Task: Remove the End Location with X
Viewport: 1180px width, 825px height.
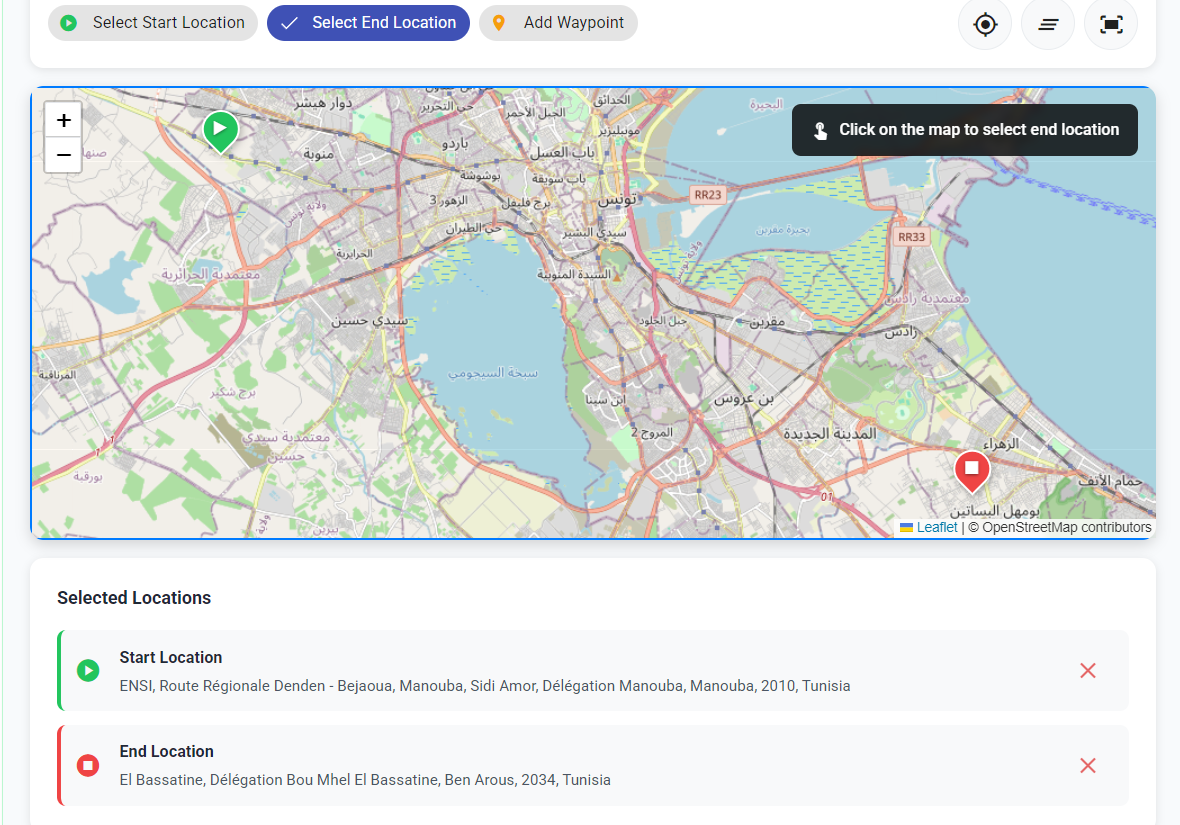Action: pyautogui.click(x=1088, y=765)
